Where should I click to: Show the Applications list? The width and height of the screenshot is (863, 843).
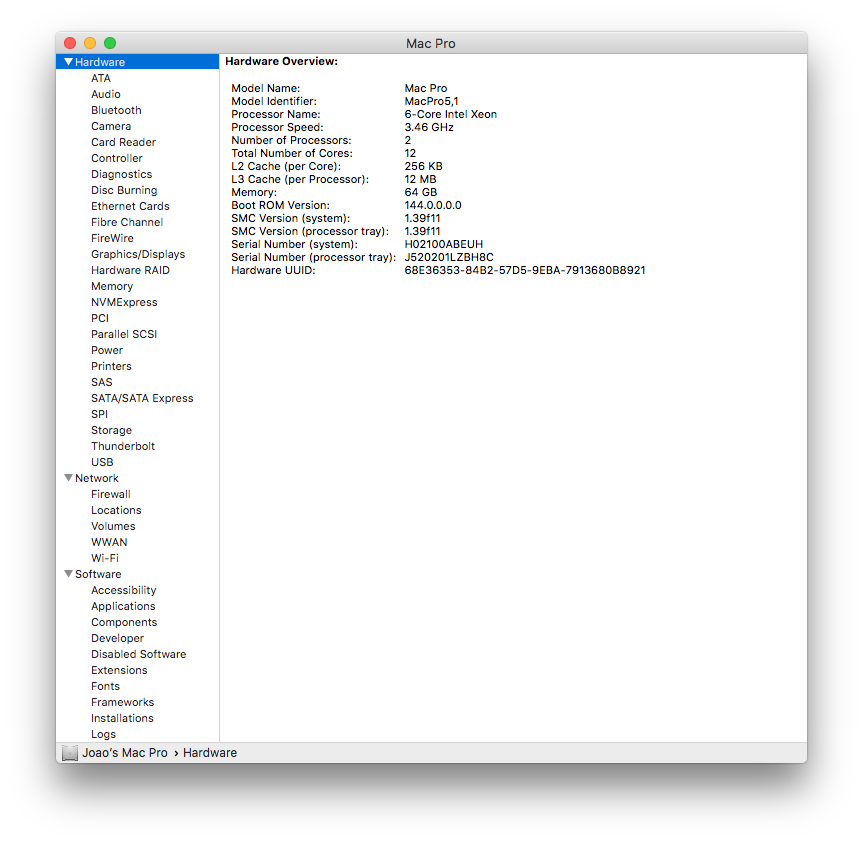[x=123, y=606]
